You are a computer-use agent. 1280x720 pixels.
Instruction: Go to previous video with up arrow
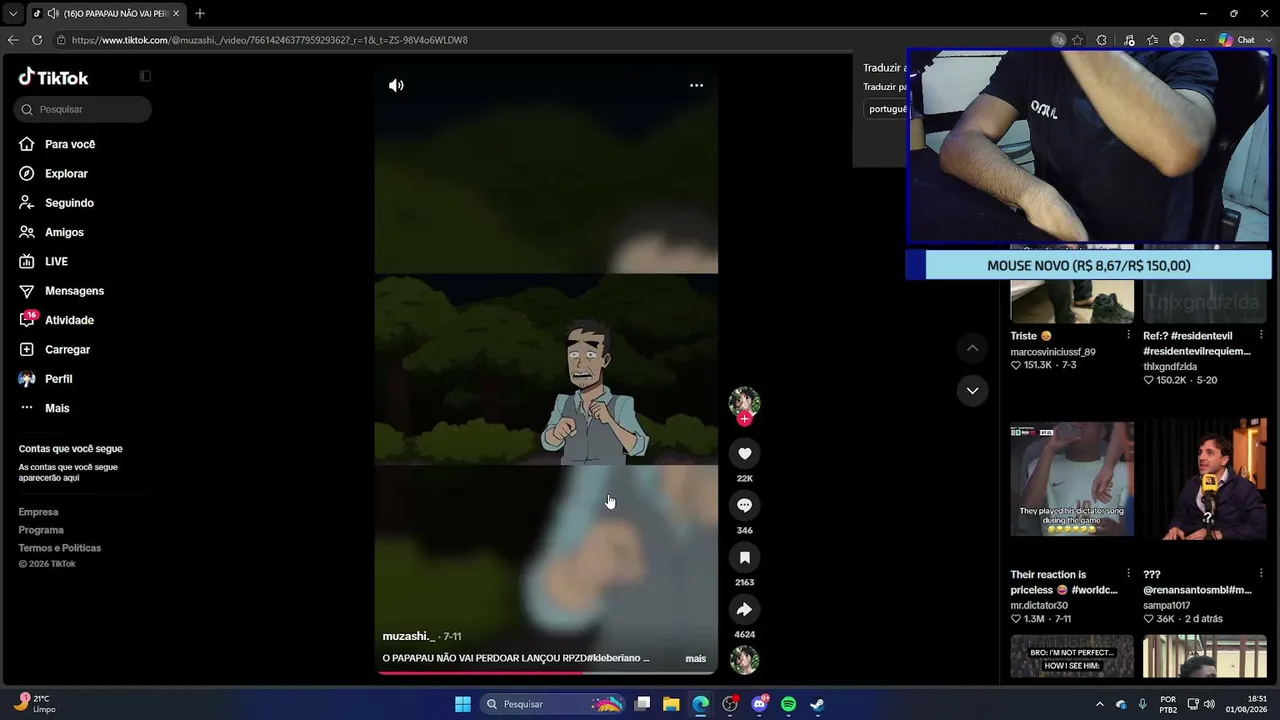pyautogui.click(x=972, y=348)
